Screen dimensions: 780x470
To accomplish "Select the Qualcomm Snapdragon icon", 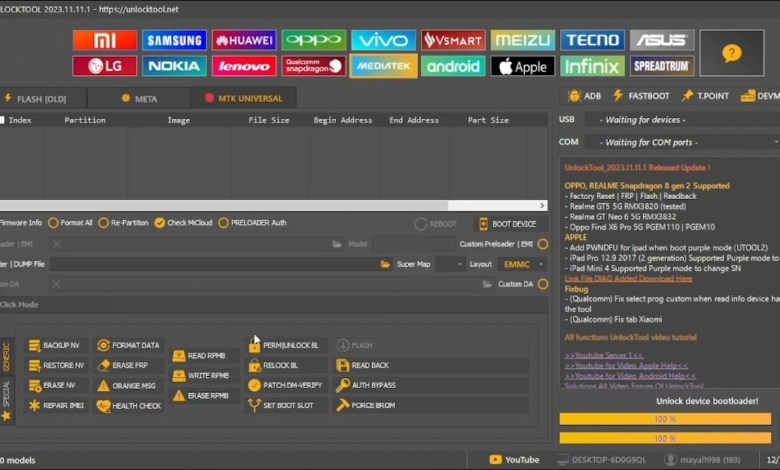I will click(313, 66).
